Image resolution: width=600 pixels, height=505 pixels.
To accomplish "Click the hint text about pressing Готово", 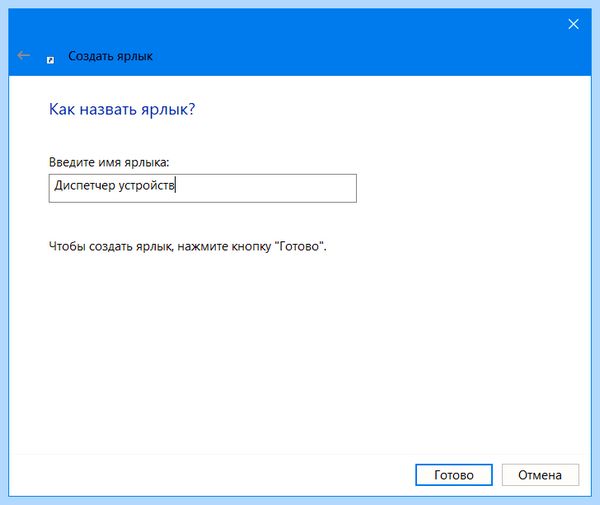I will point(188,246).
